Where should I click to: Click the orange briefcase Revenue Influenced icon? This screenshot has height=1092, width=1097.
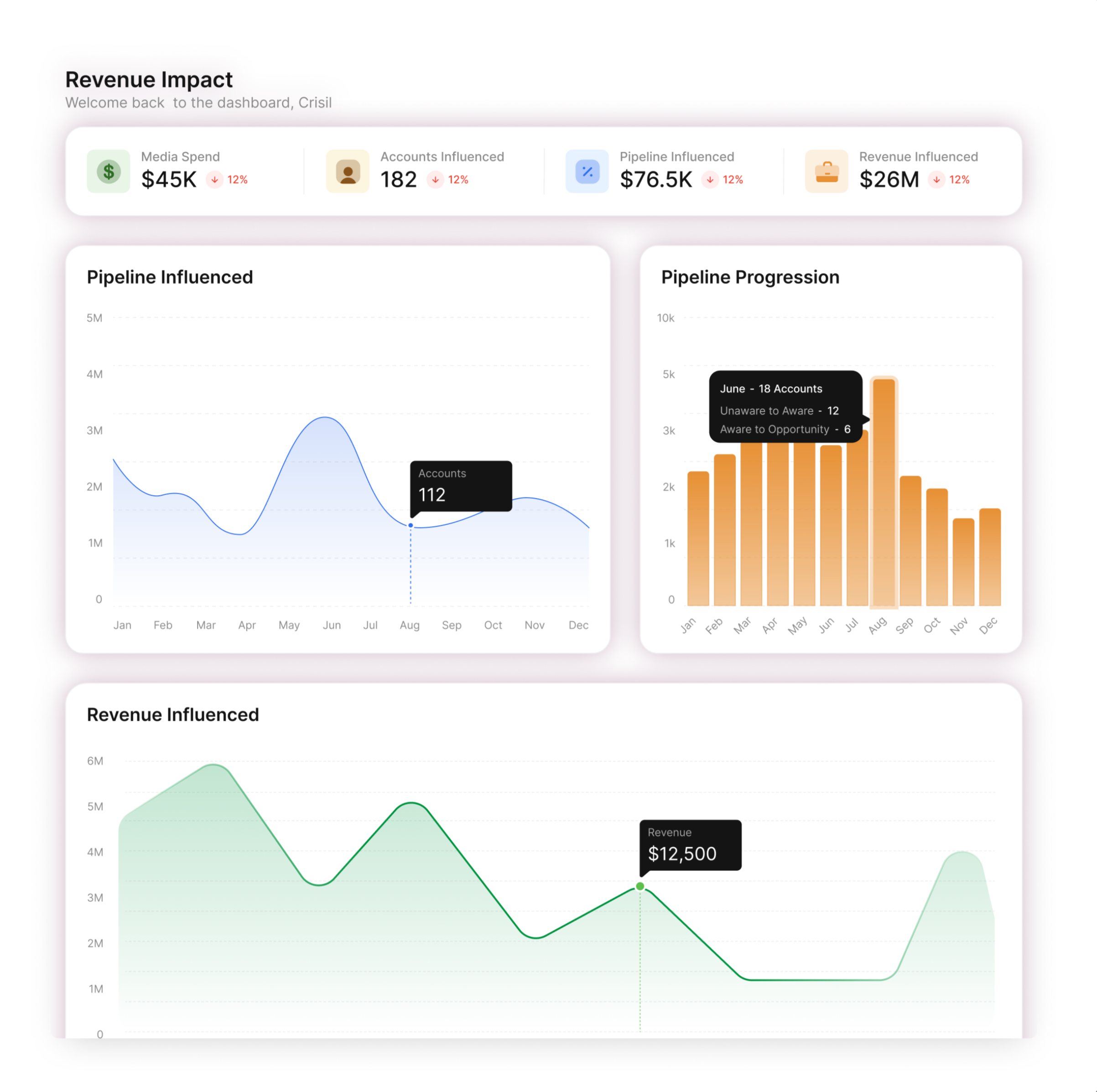tap(827, 171)
